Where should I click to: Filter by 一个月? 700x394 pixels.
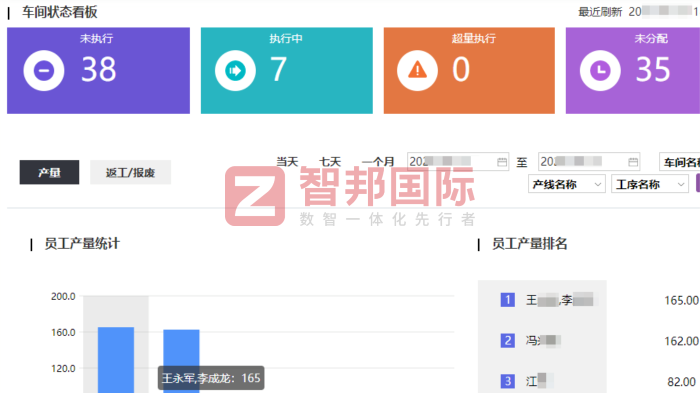[378, 162]
